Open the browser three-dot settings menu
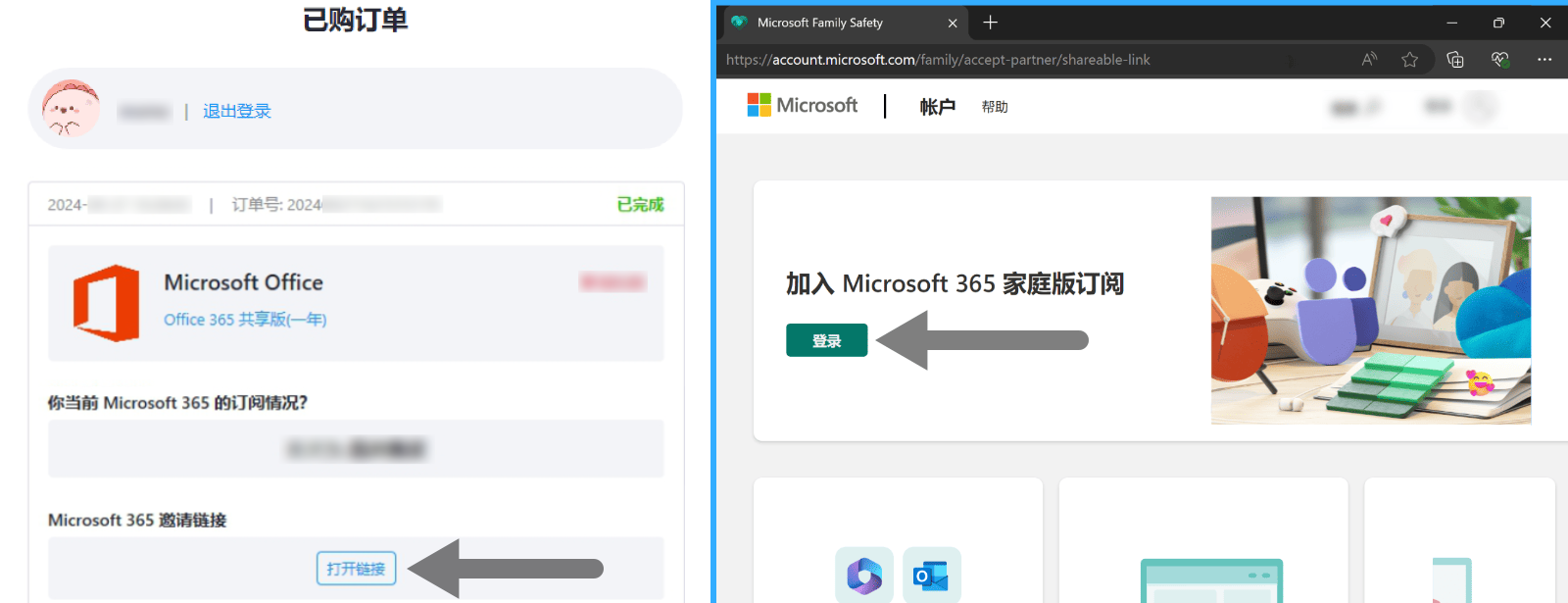The width and height of the screenshot is (1568, 603). pos(1544,60)
